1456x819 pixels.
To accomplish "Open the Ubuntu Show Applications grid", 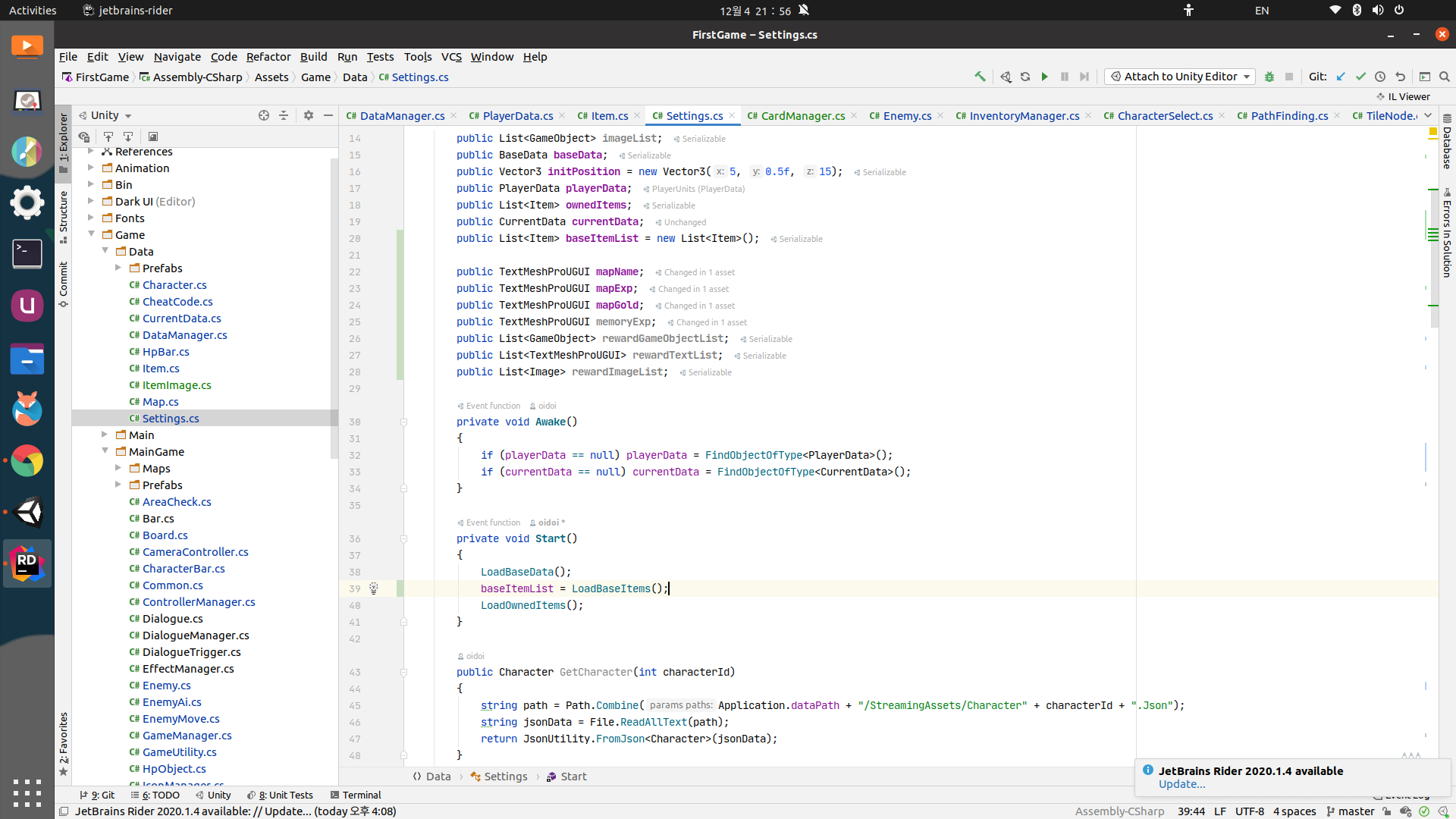I will tap(27, 793).
